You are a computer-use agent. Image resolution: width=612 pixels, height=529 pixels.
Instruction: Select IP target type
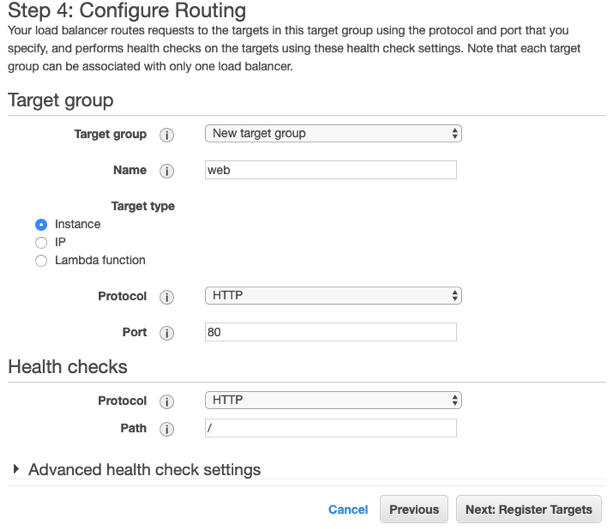pos(41,242)
